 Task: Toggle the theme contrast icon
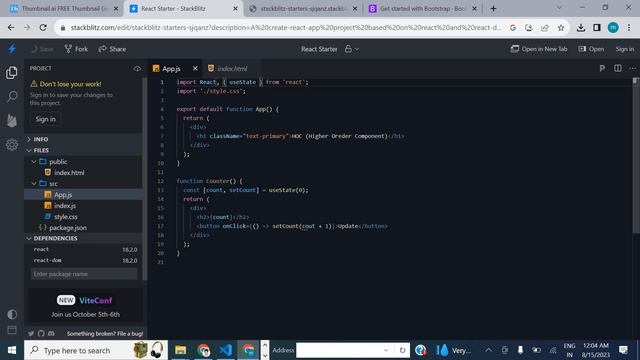[x=12, y=314]
